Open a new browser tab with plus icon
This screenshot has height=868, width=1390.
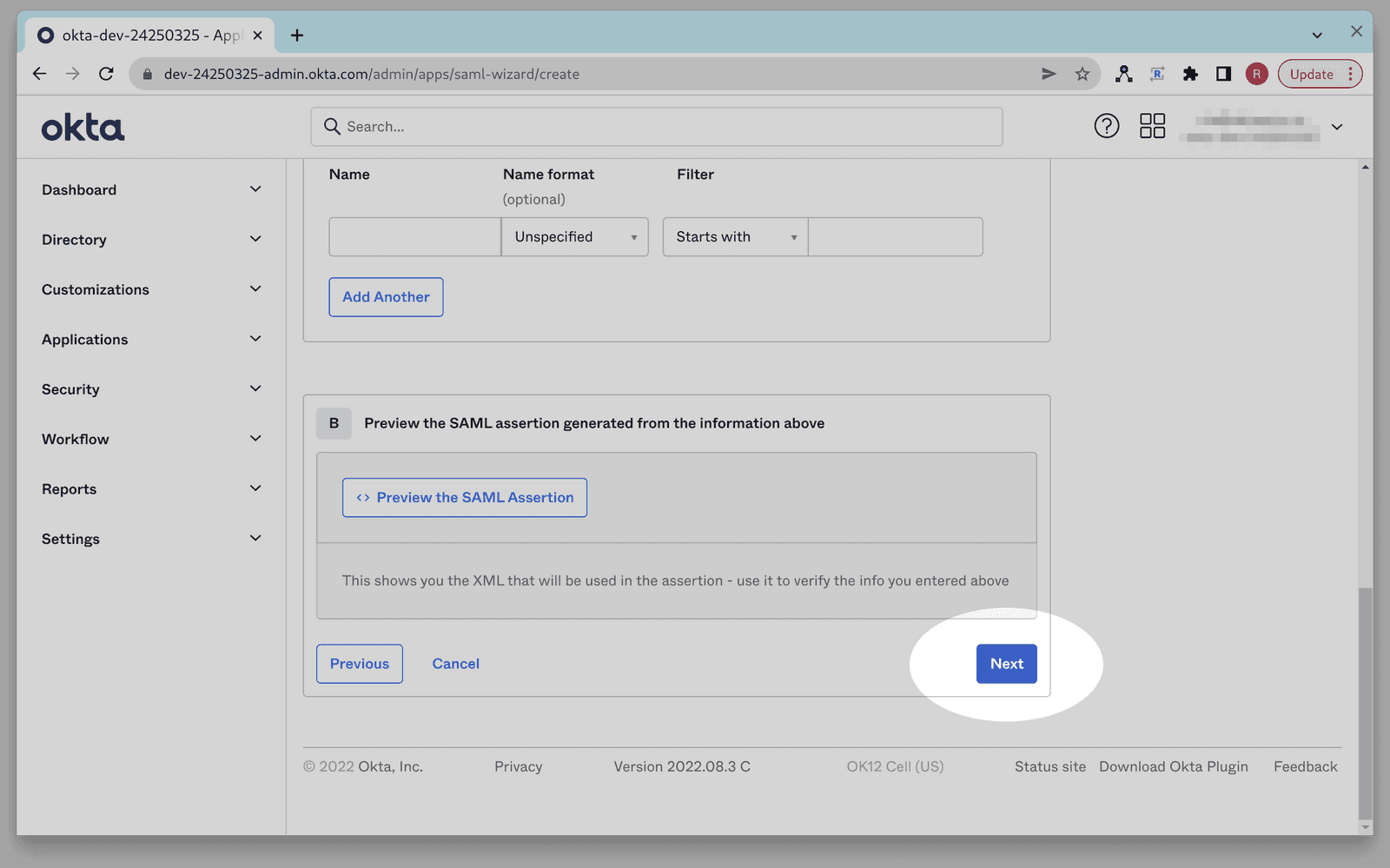[x=297, y=35]
